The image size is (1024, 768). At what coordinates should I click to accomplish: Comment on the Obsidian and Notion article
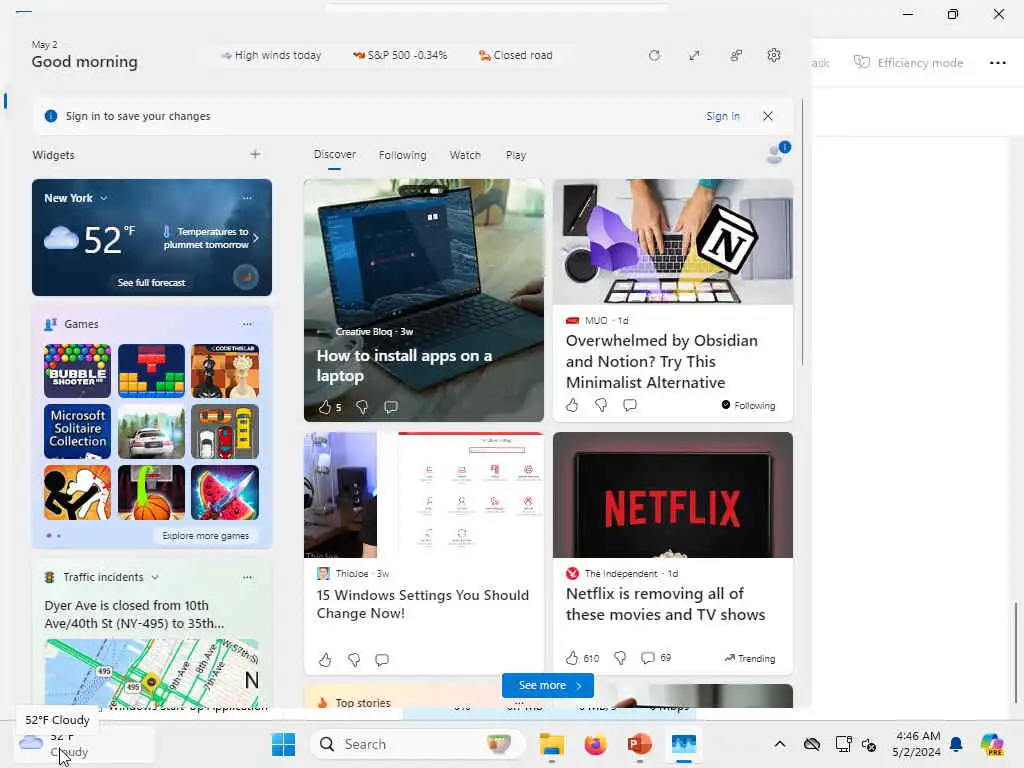(x=630, y=405)
